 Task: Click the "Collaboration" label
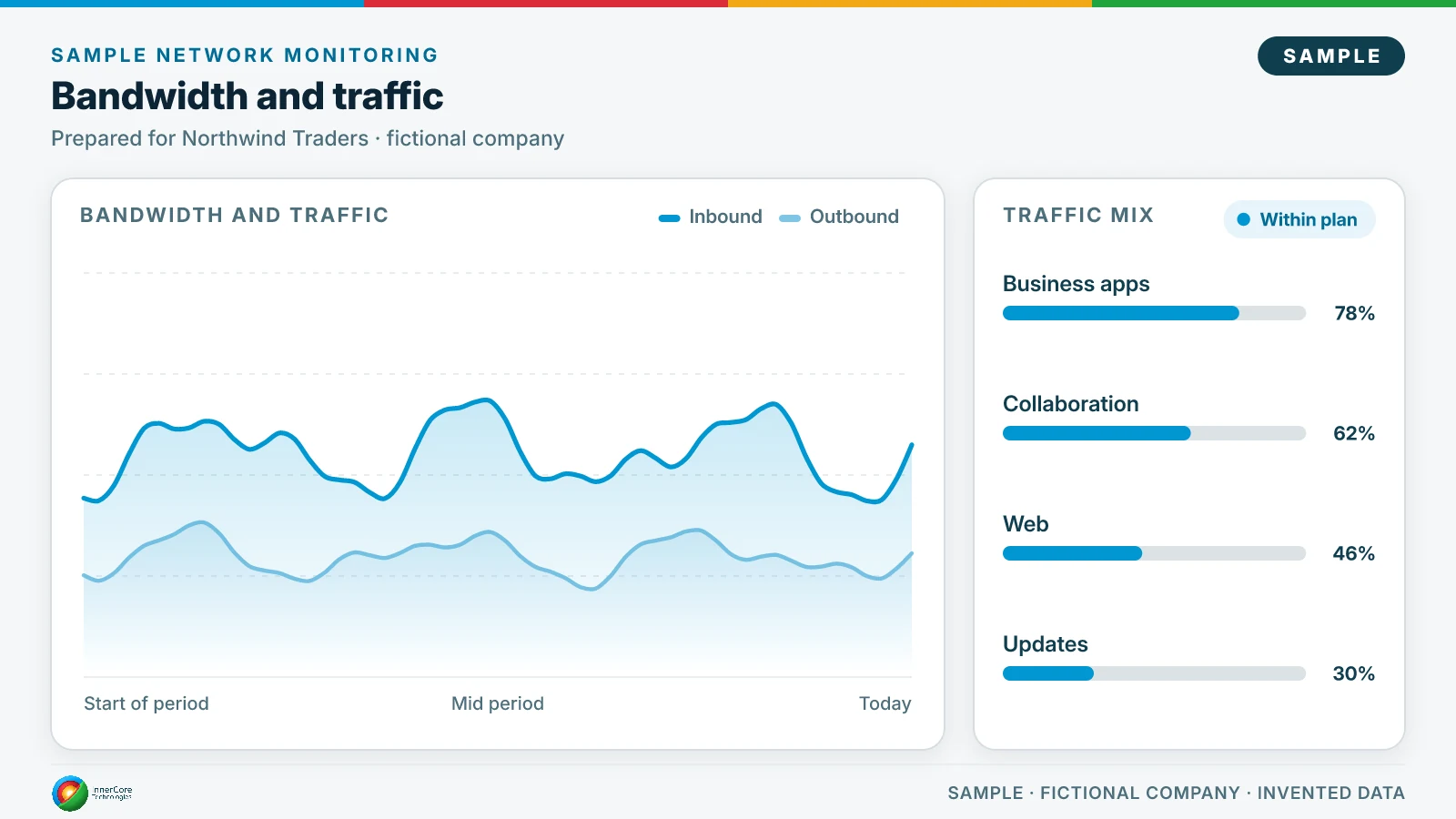(1071, 404)
